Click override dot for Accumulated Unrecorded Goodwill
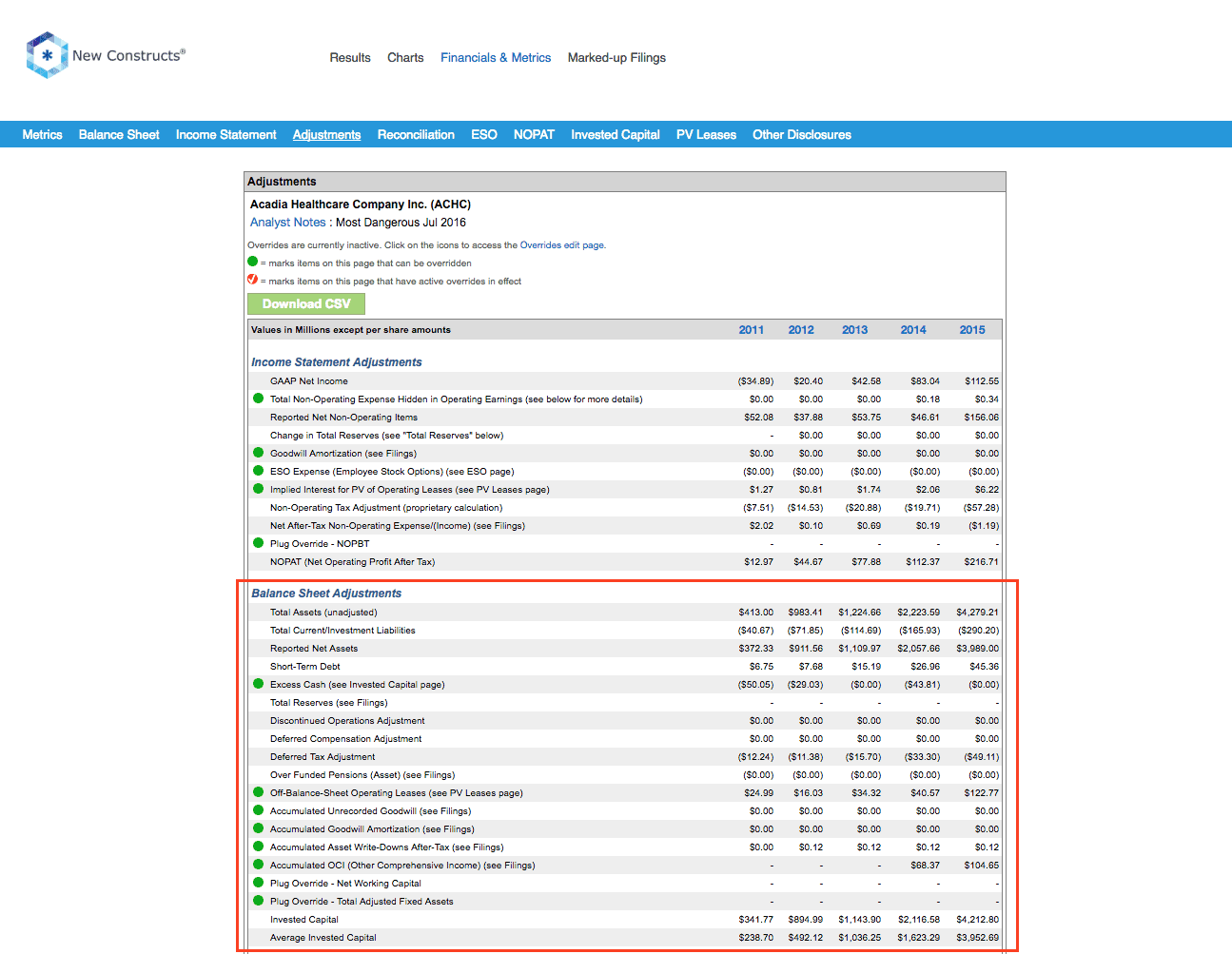 pyautogui.click(x=258, y=810)
